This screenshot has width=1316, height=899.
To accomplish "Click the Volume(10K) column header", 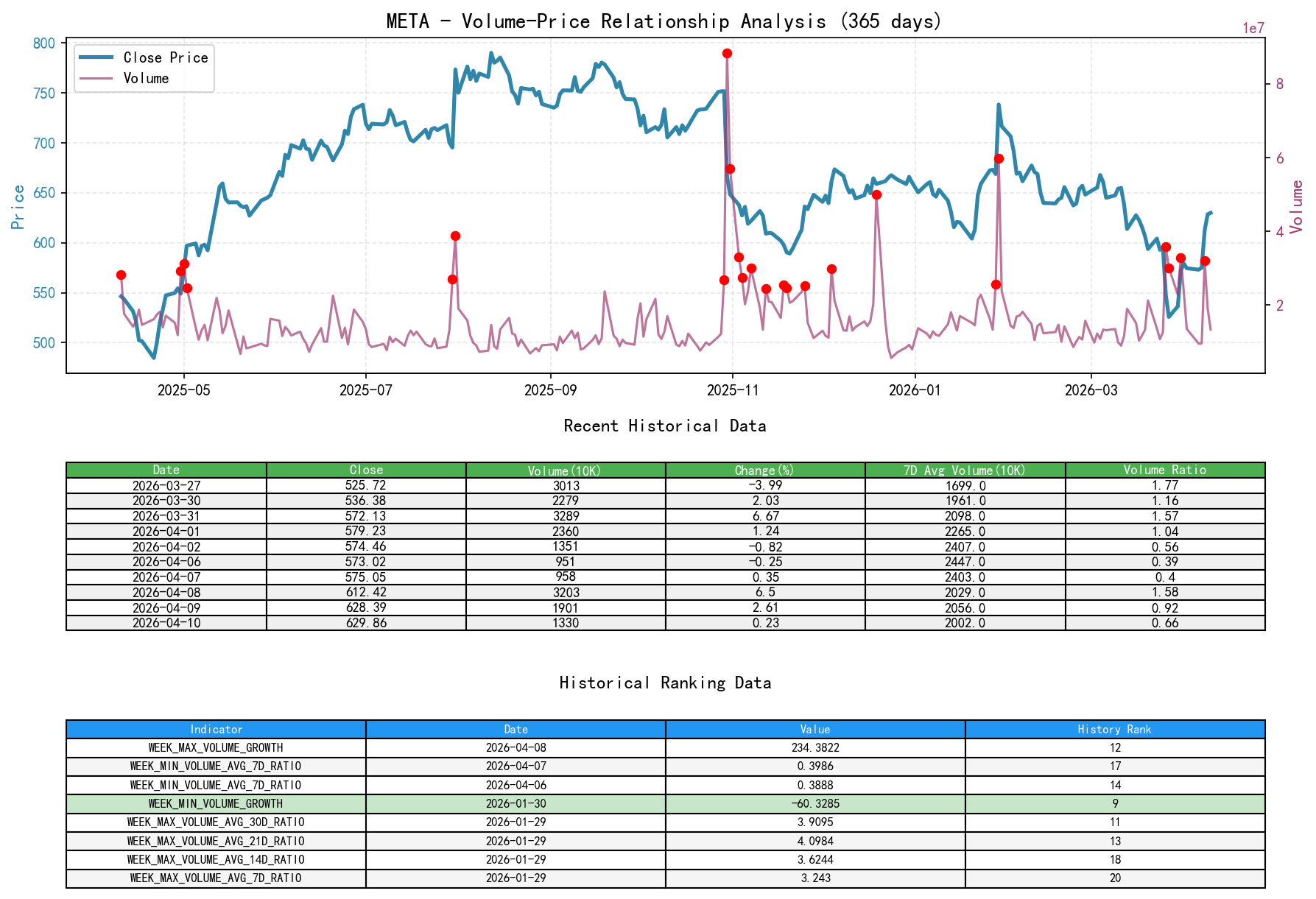I will click(566, 470).
